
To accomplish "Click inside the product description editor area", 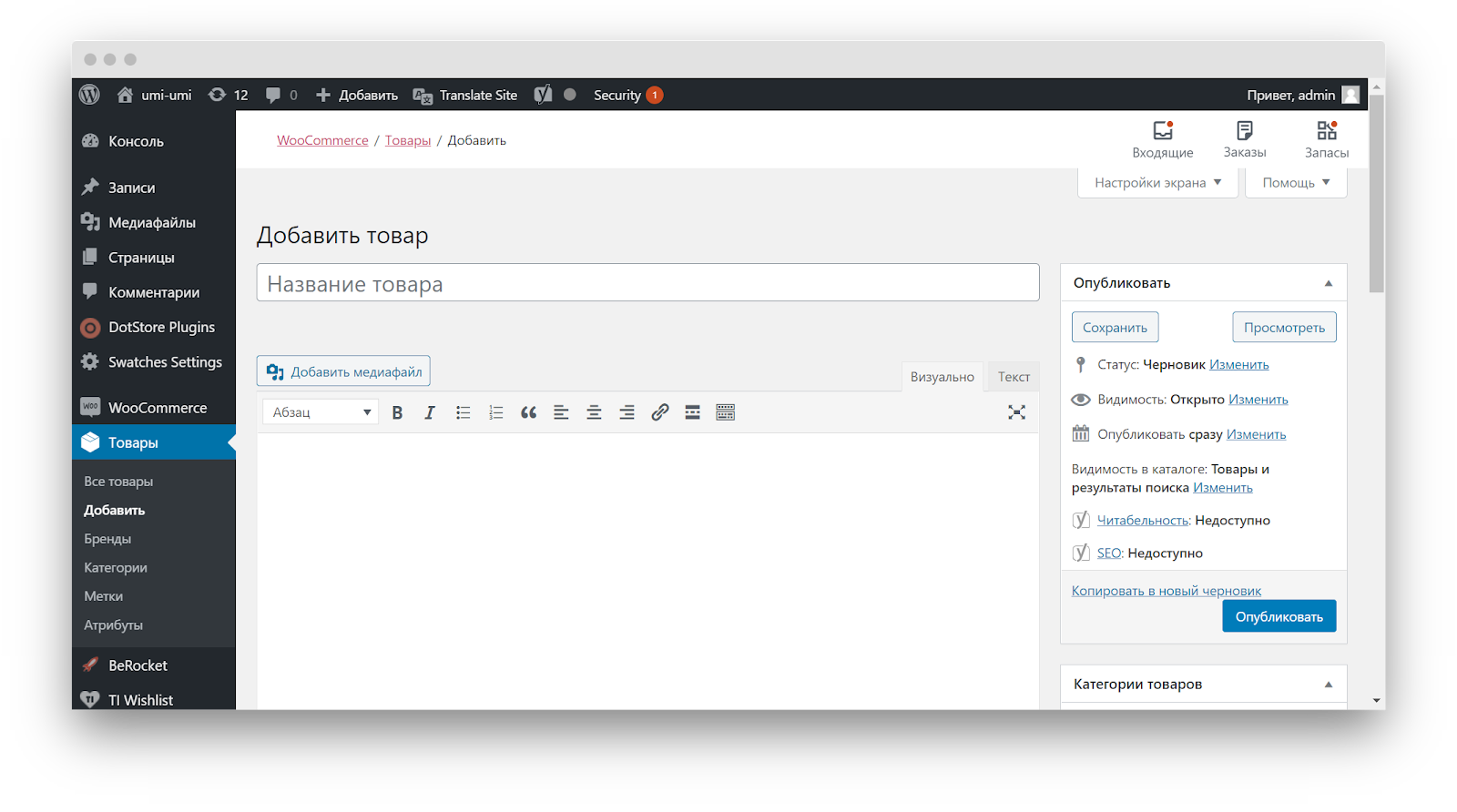I will point(647,571).
